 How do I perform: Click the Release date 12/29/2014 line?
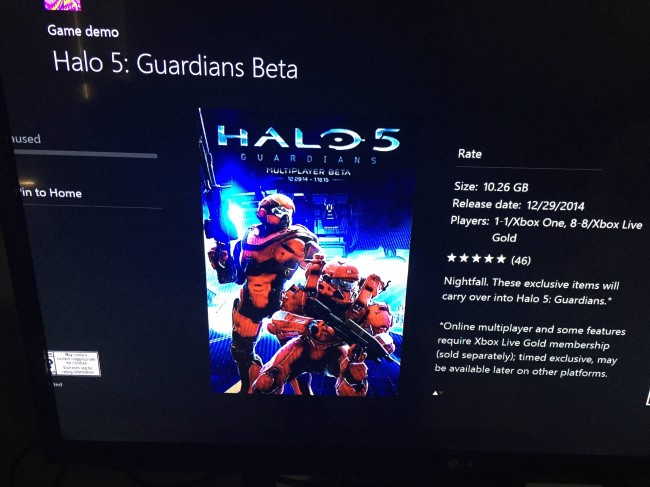click(518, 205)
